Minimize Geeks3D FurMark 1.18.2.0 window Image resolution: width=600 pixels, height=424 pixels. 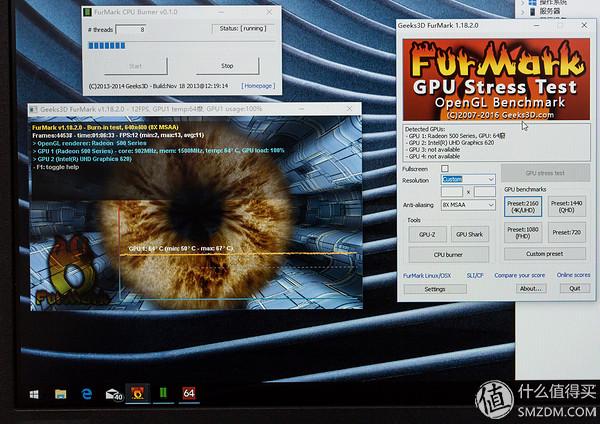[537, 25]
